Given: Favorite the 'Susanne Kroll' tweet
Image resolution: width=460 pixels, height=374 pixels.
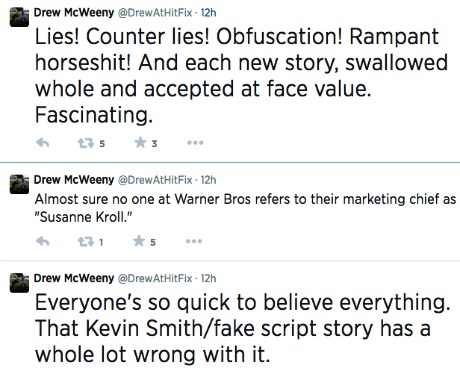Looking at the screenshot, I should pos(139,241).
